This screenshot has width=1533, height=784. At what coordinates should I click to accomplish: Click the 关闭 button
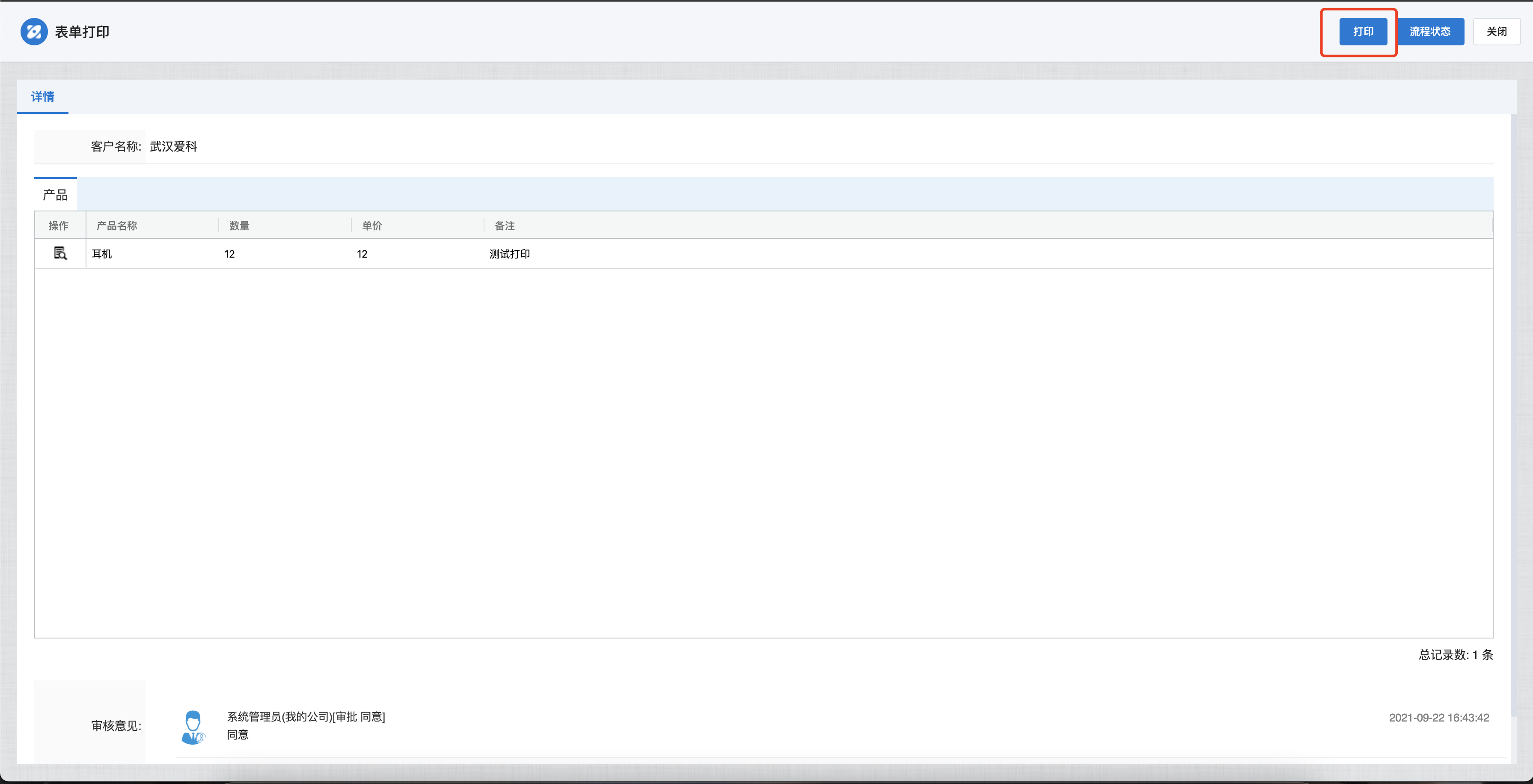(x=1496, y=32)
